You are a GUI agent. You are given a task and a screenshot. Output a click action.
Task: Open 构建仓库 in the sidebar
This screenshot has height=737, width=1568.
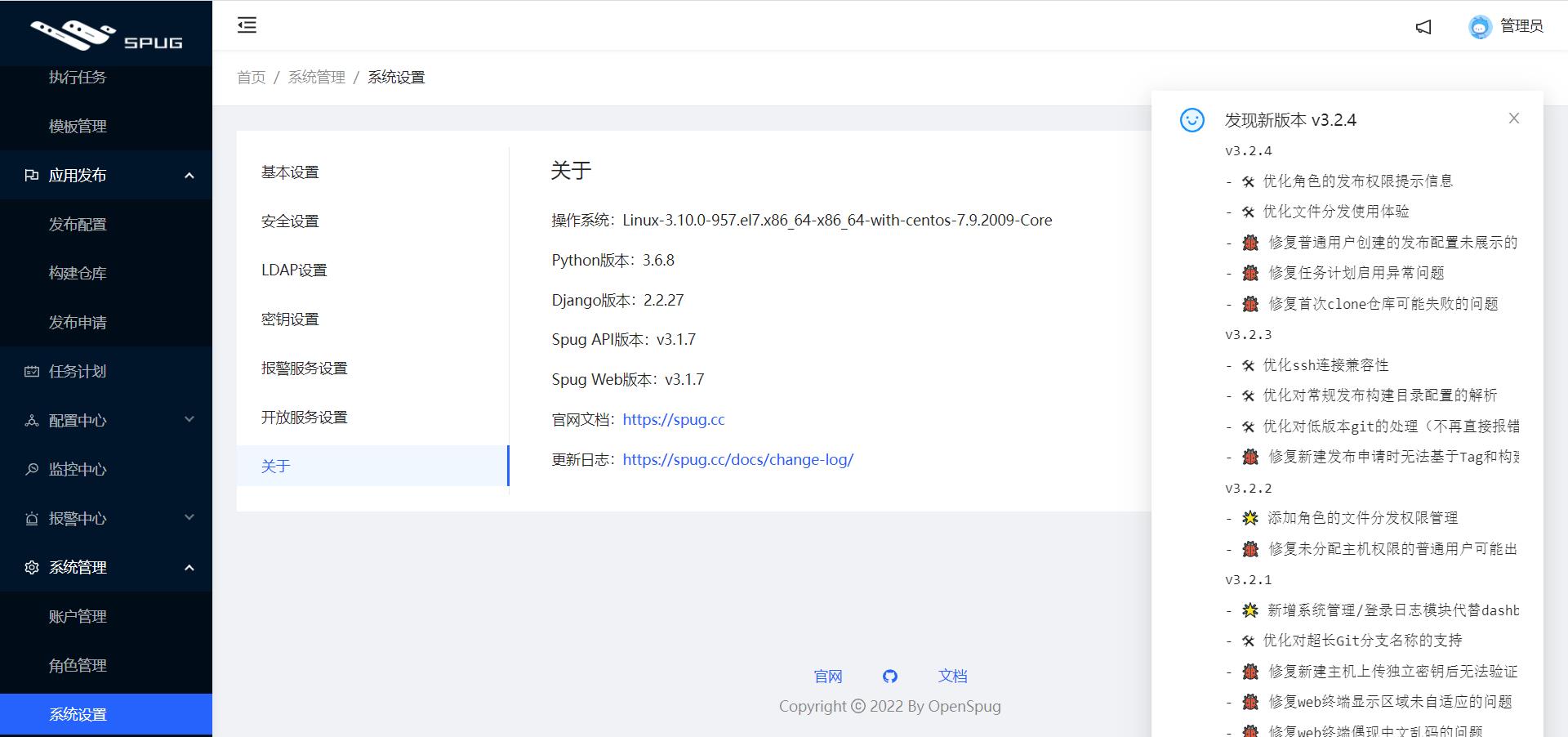106,273
